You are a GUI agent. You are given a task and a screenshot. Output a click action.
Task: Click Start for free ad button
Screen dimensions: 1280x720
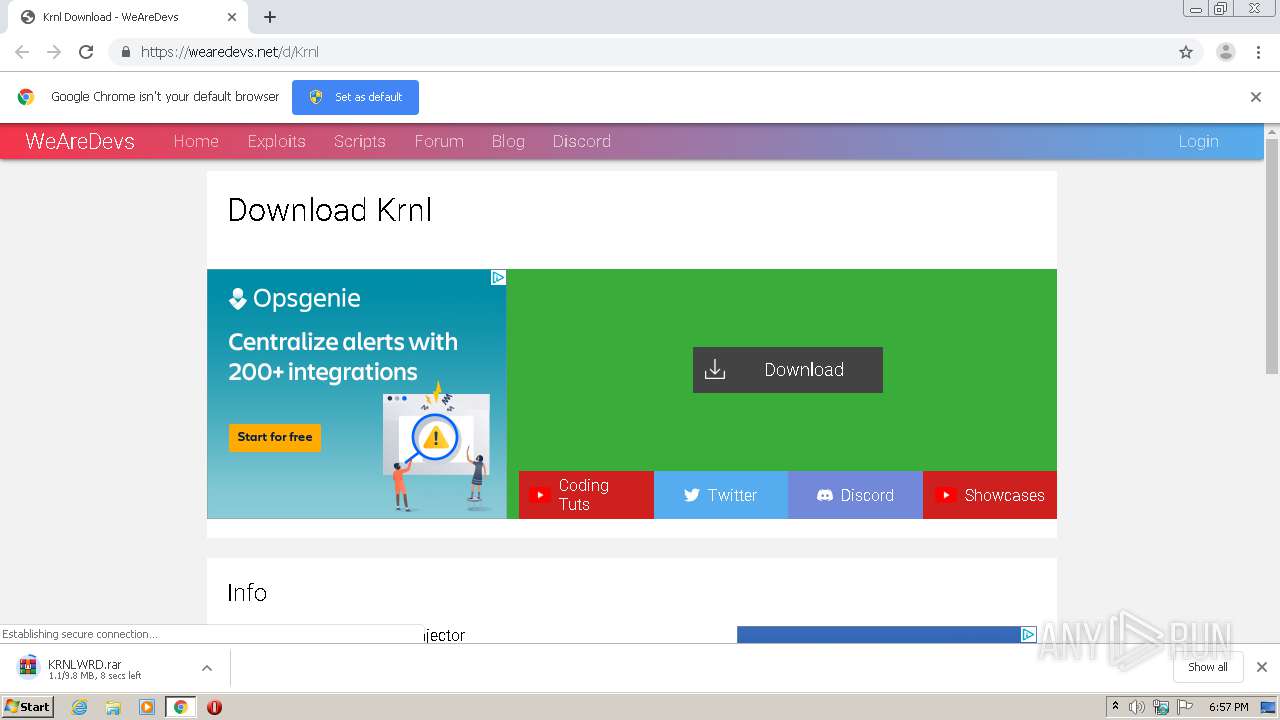[x=275, y=437]
